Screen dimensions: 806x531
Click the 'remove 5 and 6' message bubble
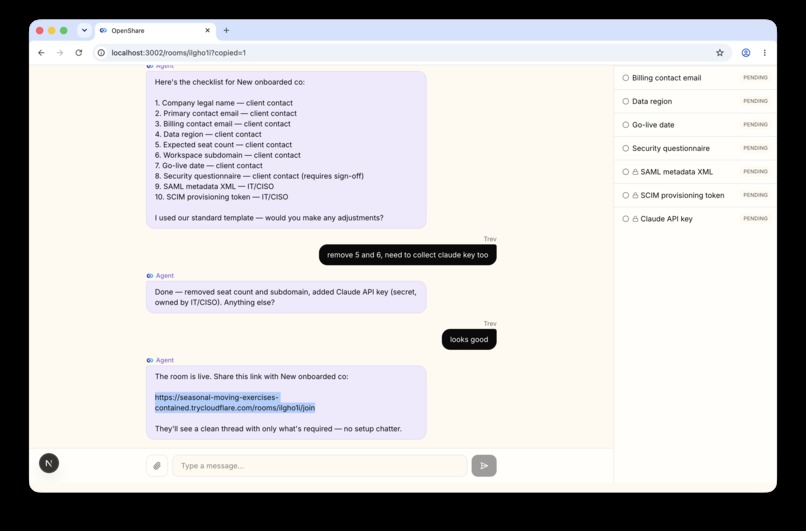click(408, 255)
